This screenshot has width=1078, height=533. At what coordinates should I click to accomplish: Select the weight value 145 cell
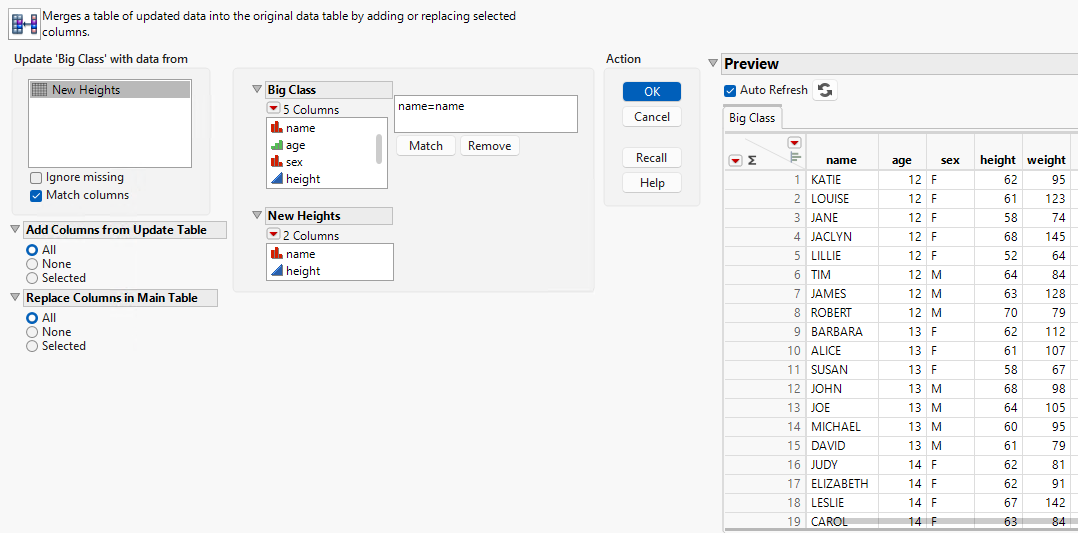tap(1046, 237)
